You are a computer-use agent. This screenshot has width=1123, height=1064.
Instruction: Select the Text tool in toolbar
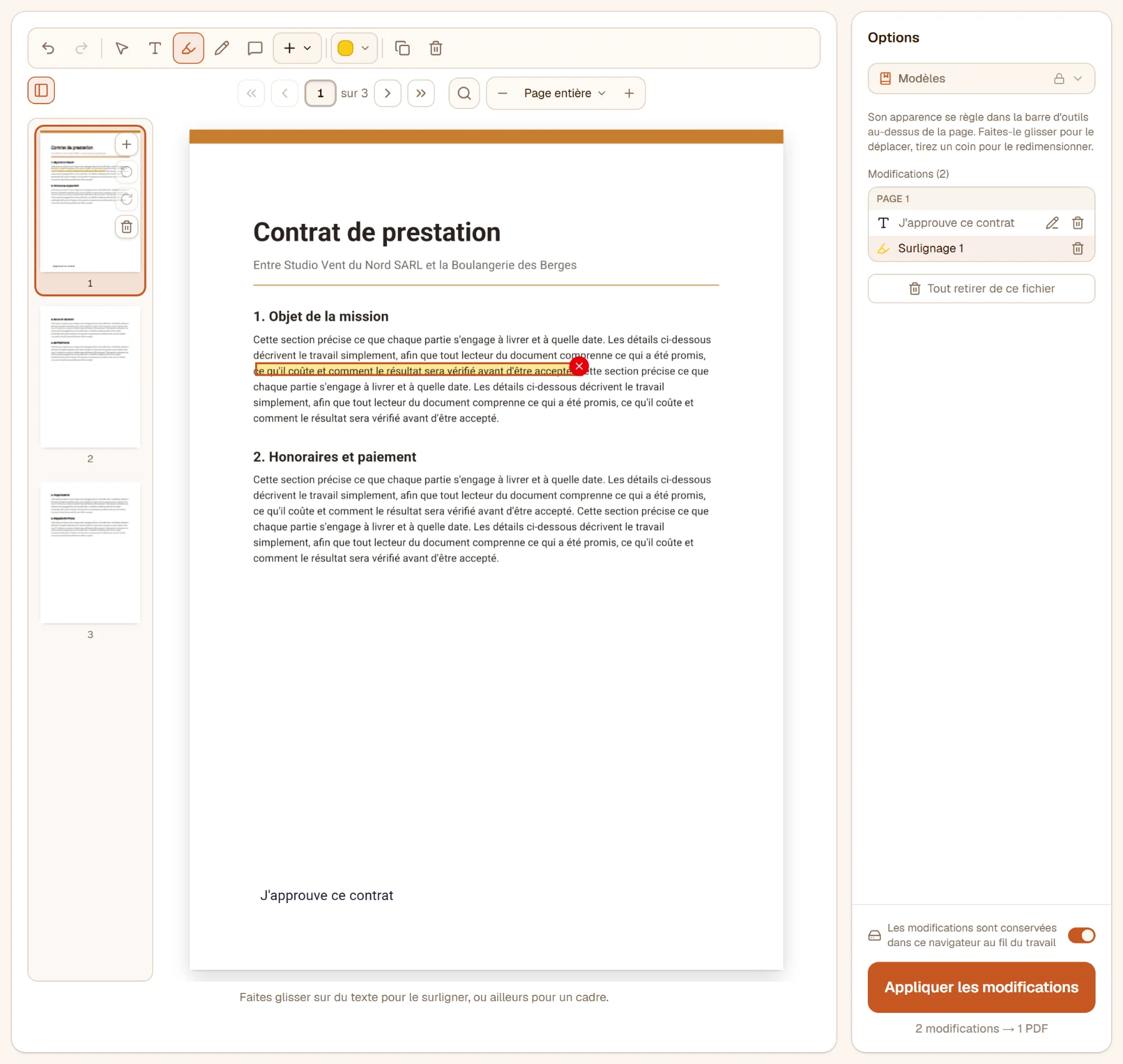[x=155, y=48]
